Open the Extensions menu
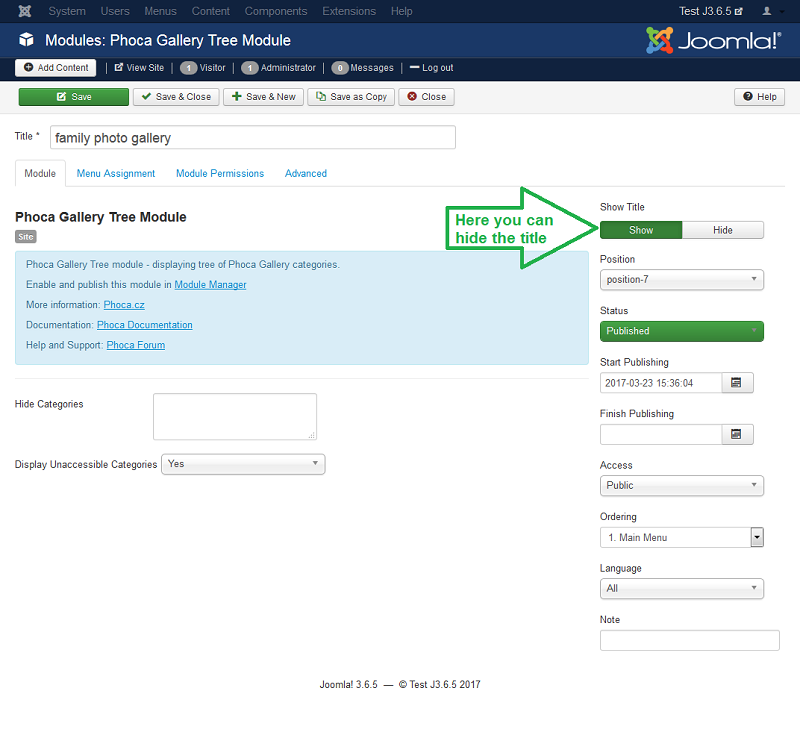 point(349,11)
